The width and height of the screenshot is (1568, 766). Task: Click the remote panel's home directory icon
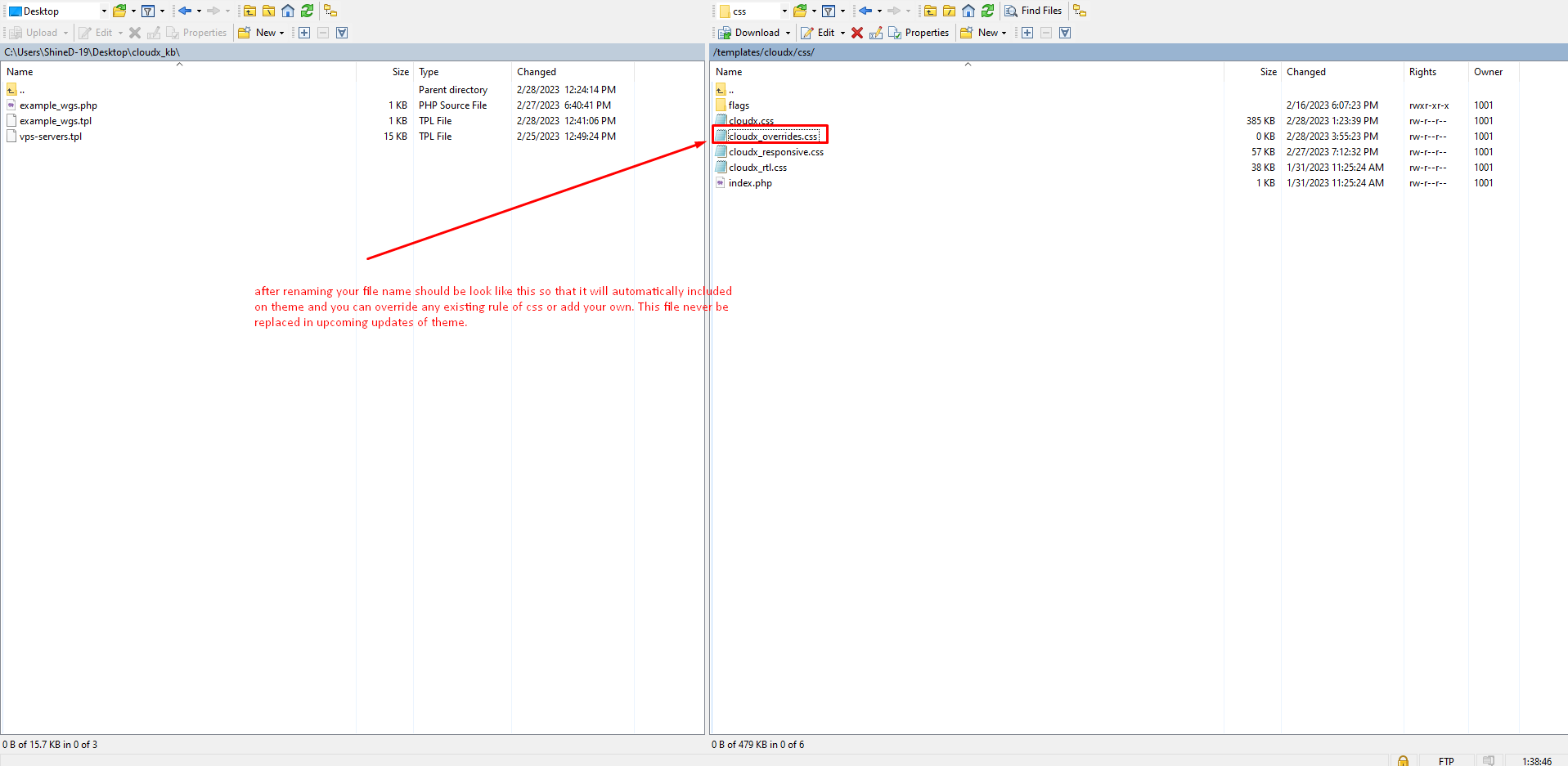(968, 11)
